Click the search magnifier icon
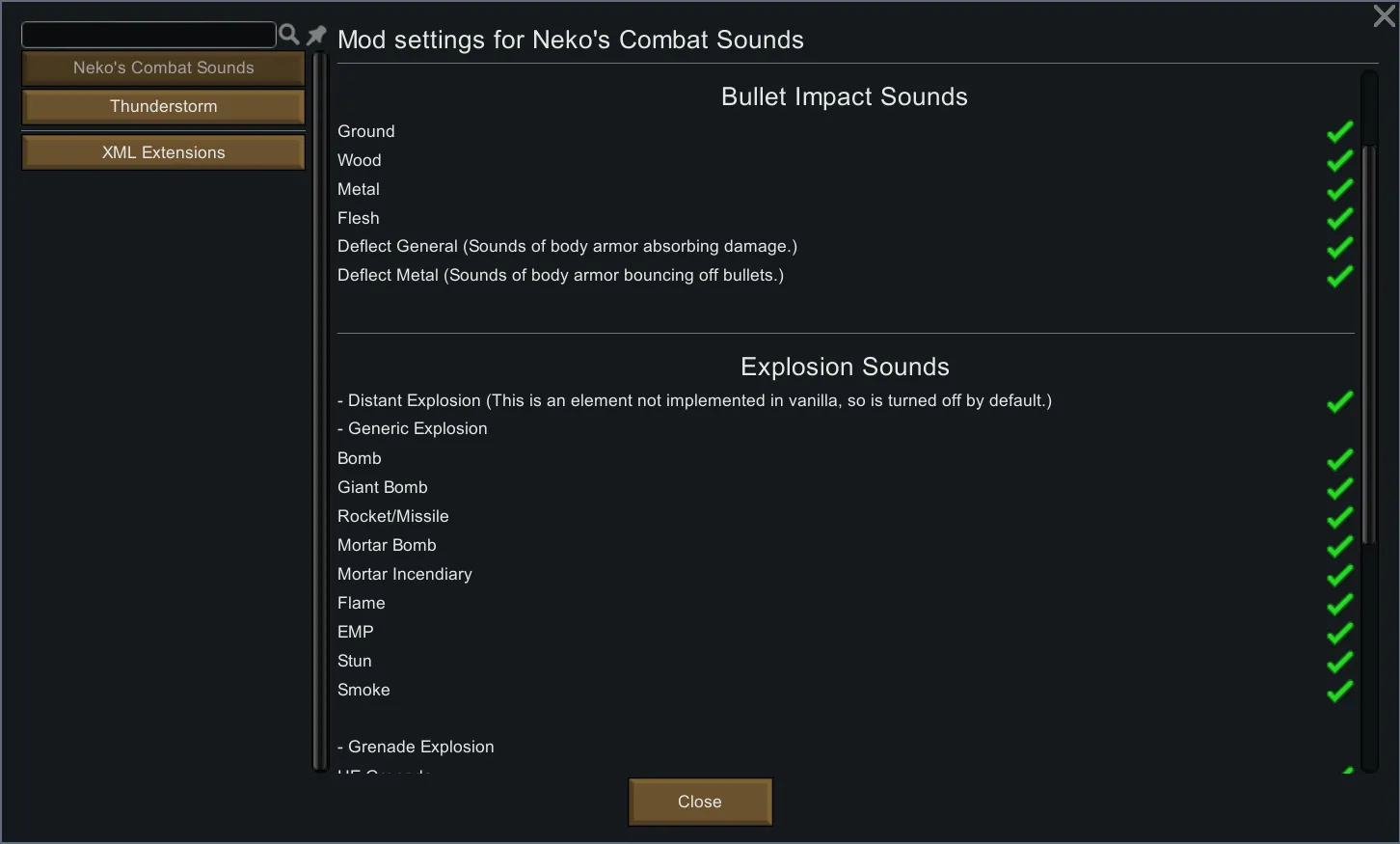The height and width of the screenshot is (844, 1400). [288, 36]
